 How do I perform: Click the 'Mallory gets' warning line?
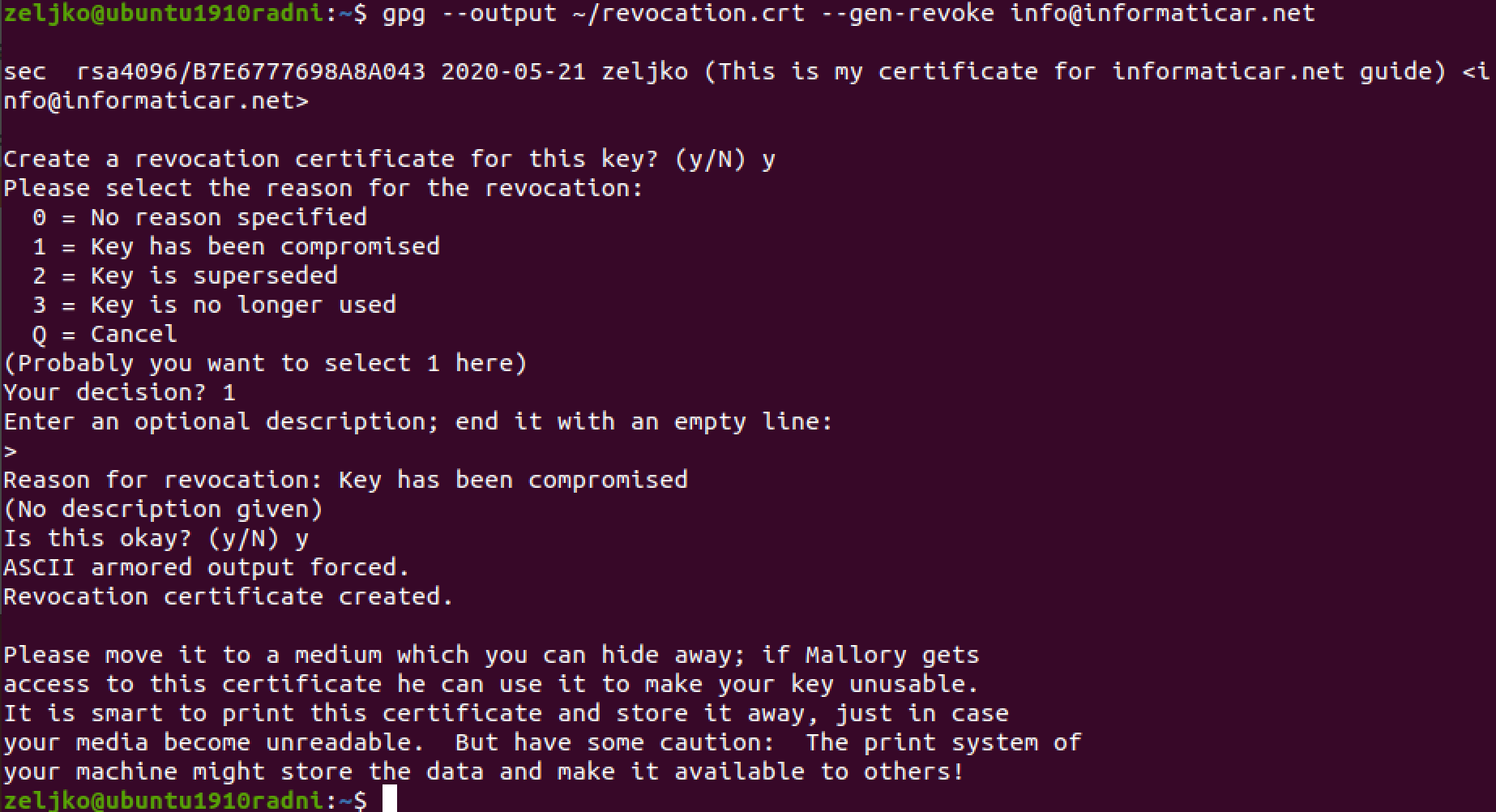[491, 655]
